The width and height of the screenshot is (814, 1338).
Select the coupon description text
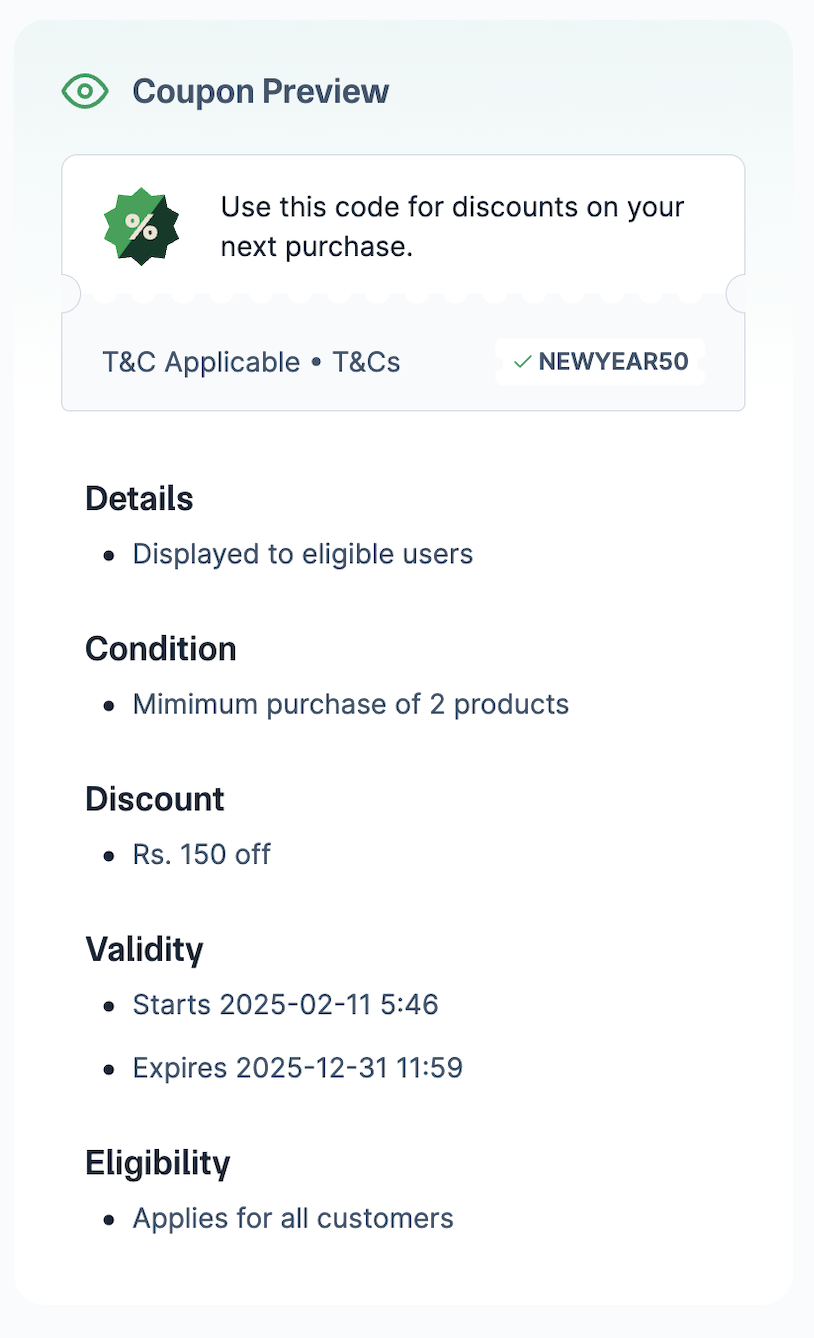[452, 227]
